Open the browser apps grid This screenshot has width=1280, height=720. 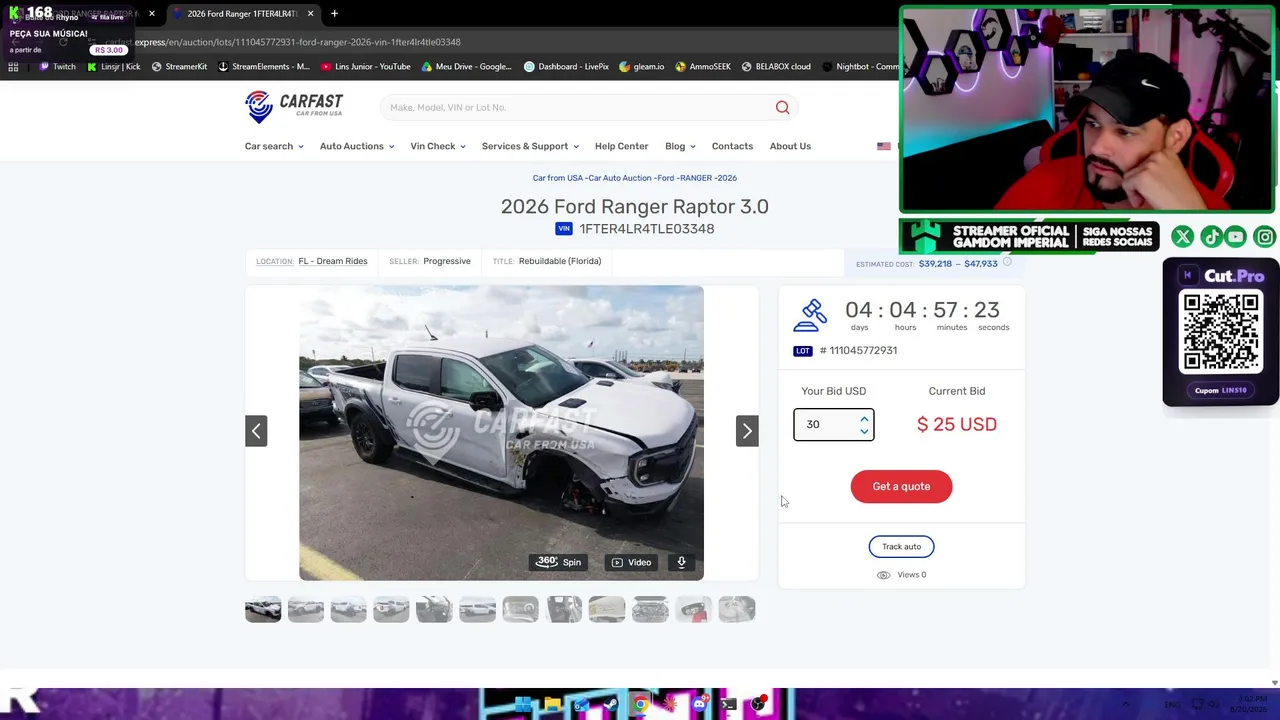(13, 67)
